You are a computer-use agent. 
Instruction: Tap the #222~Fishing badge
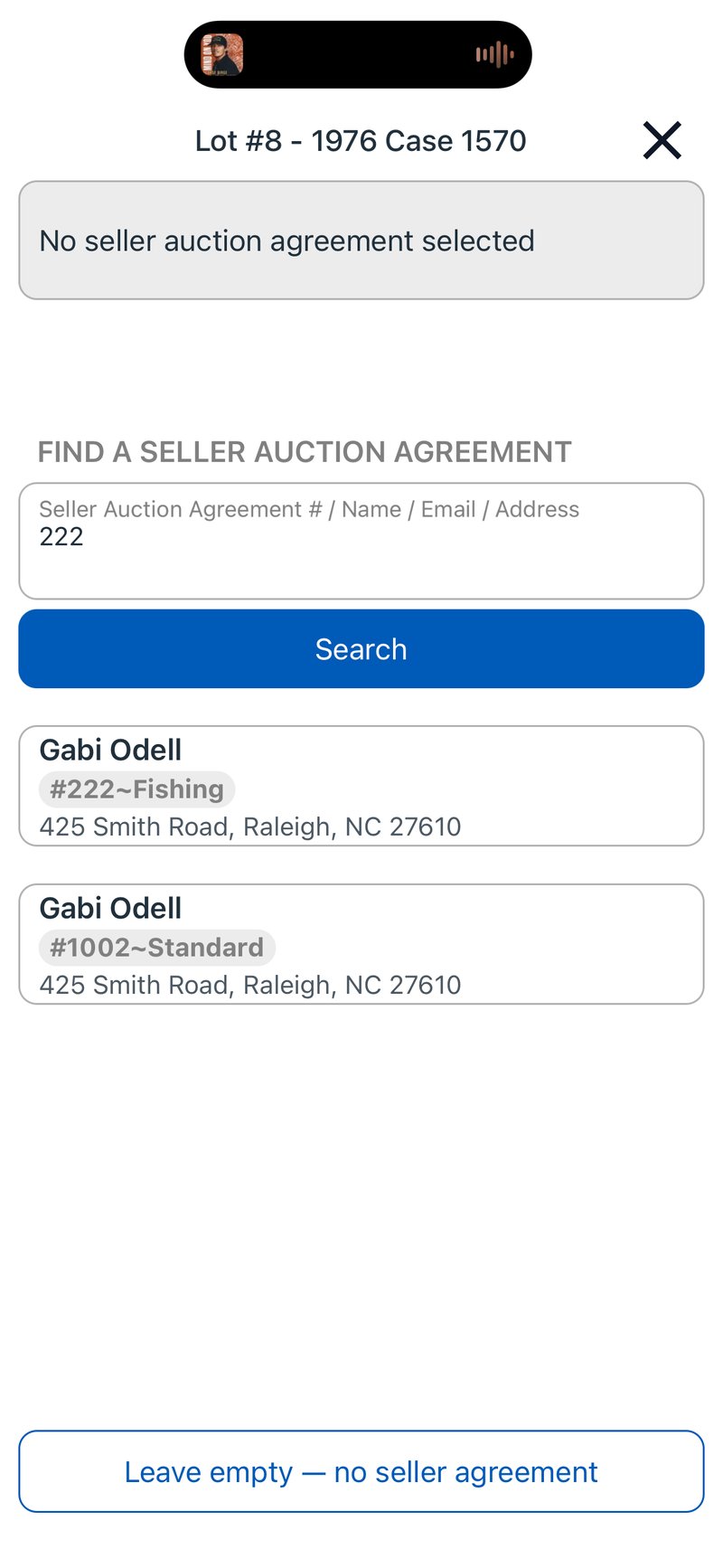pyautogui.click(x=136, y=789)
